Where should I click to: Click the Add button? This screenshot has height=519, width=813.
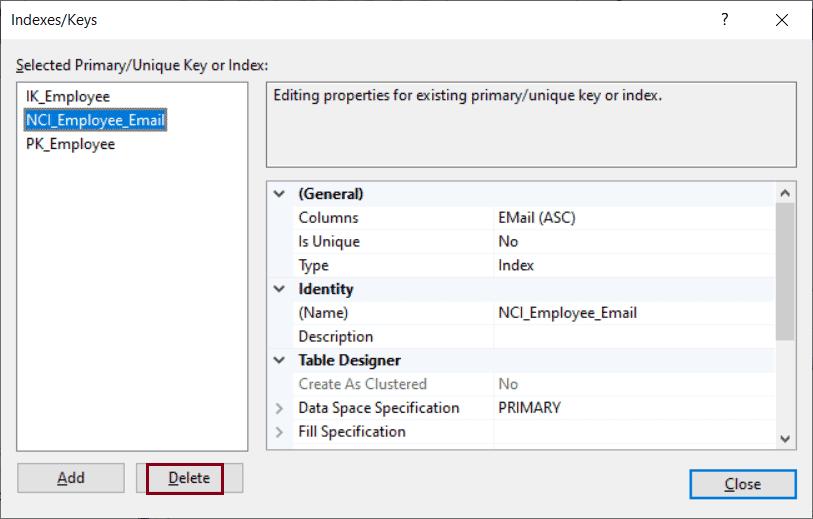71,478
